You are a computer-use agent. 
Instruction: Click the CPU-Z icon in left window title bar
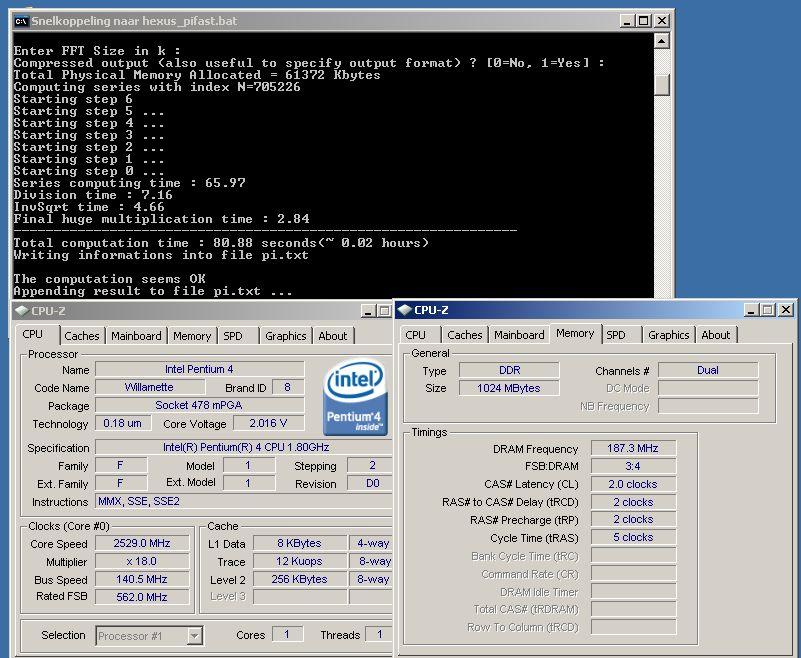(22, 311)
